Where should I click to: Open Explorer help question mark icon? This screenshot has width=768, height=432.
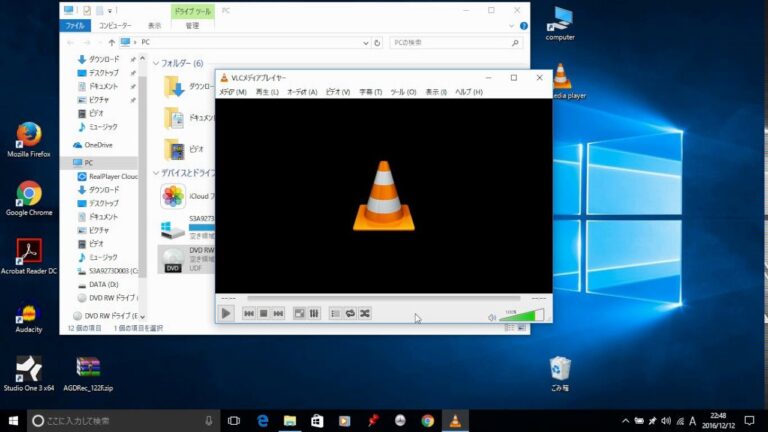pyautogui.click(x=524, y=26)
